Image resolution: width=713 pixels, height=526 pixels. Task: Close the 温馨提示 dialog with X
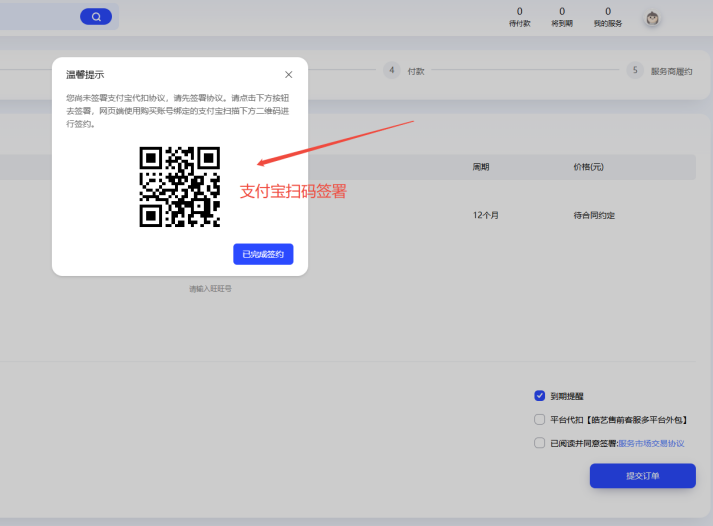pos(288,75)
